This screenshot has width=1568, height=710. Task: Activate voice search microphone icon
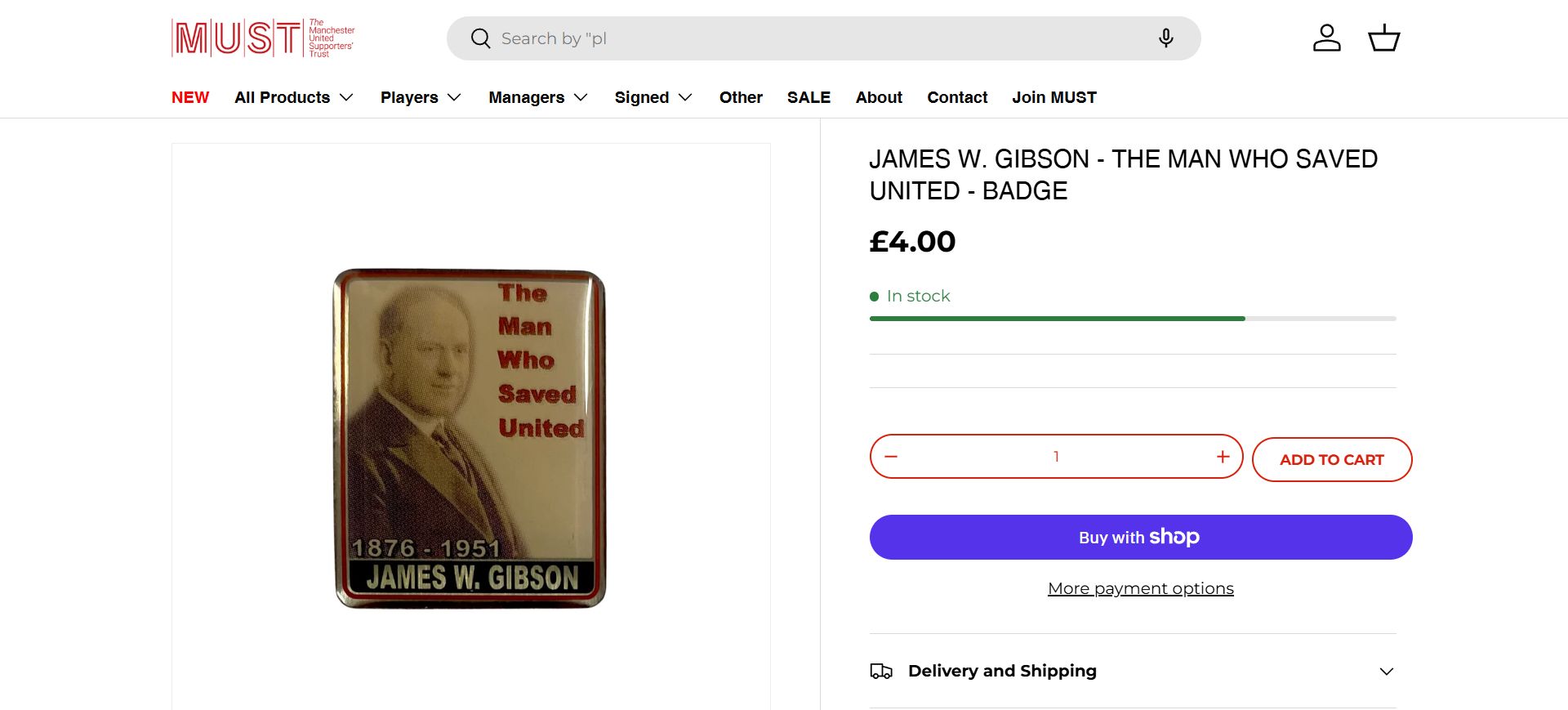click(1166, 38)
